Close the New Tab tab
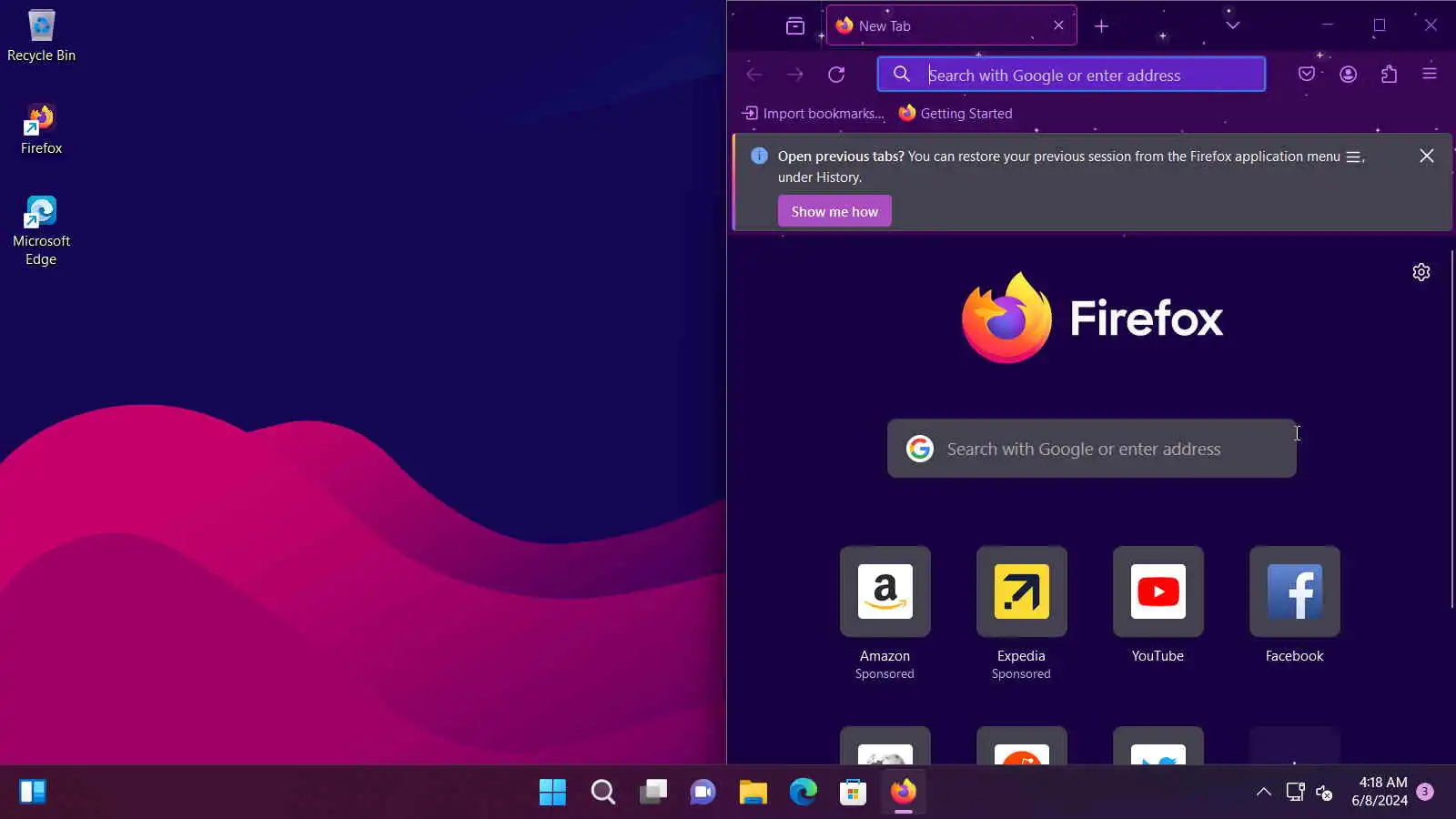 pyautogui.click(x=1058, y=25)
